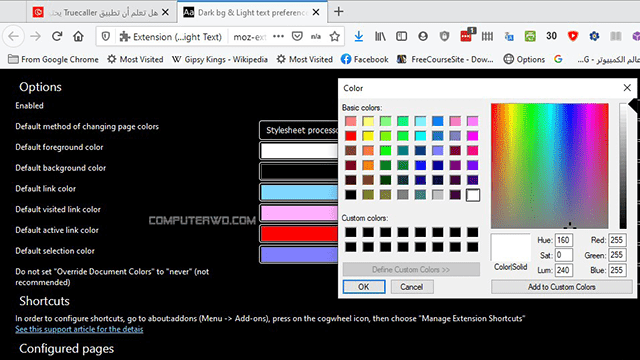The image size is (640, 360).
Task: Click the Sat input field
Action: point(563,255)
